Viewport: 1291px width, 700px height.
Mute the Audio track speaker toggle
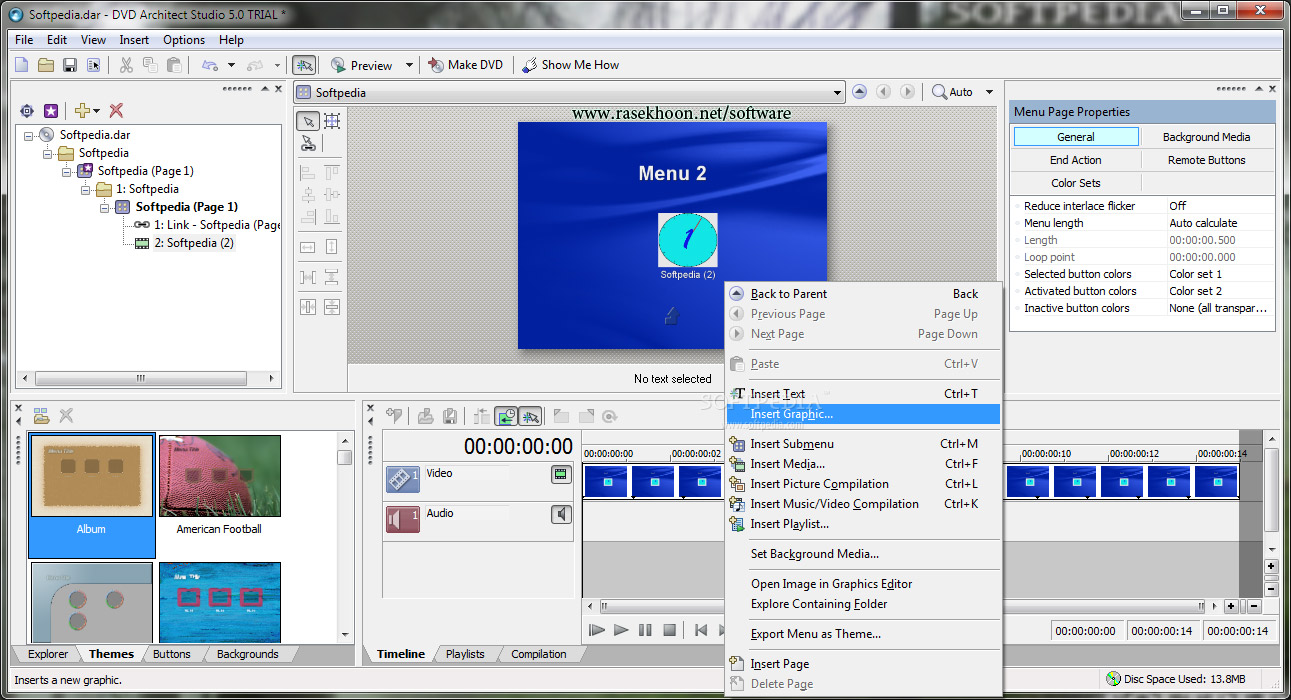coord(561,514)
